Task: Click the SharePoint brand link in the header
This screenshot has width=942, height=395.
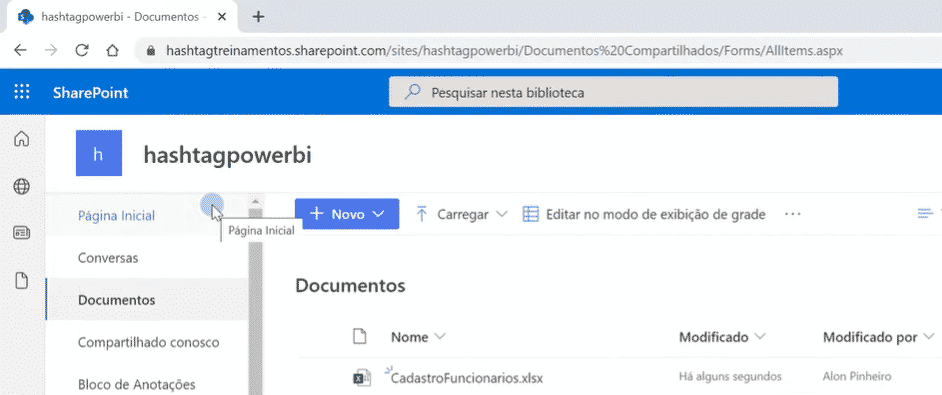Action: pyautogui.click(x=90, y=93)
